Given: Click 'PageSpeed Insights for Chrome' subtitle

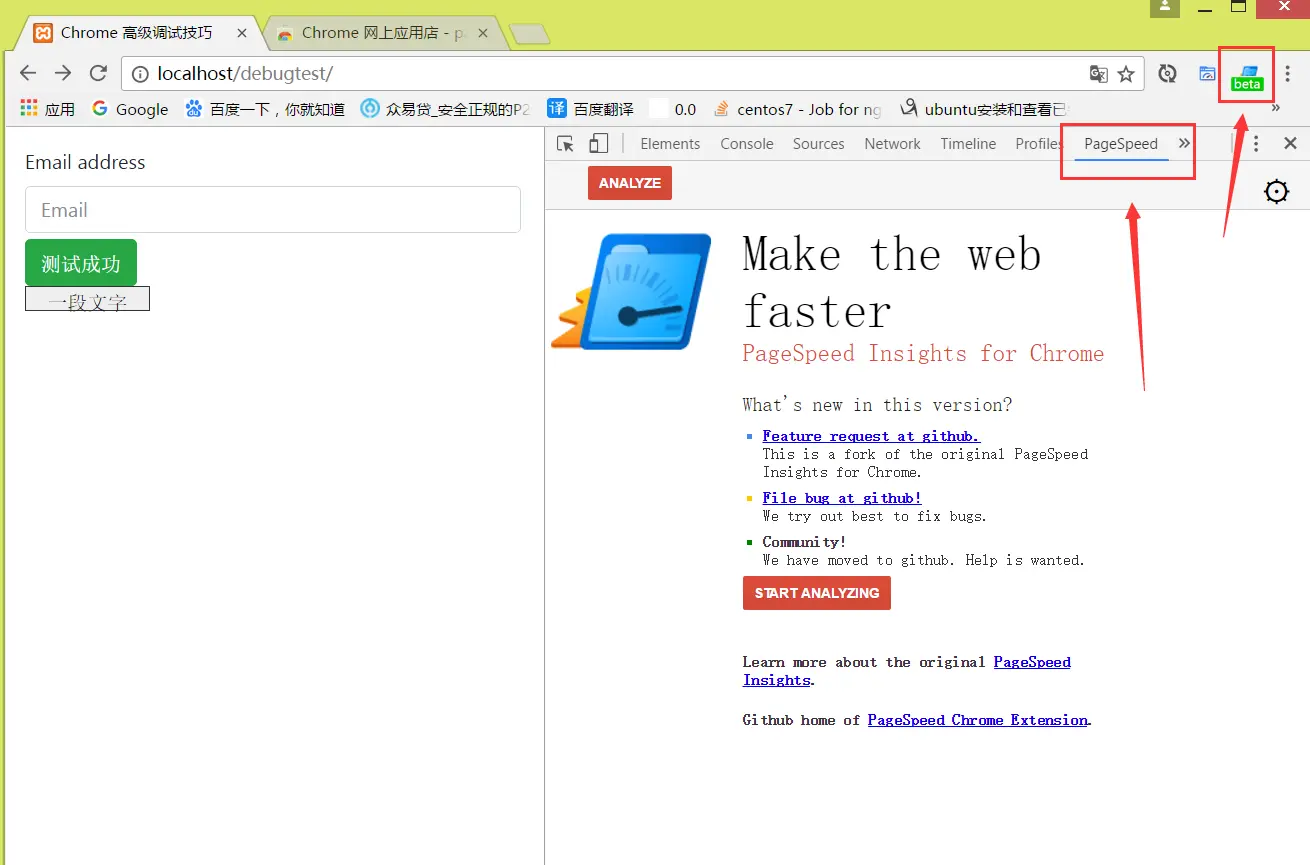Looking at the screenshot, I should click(x=923, y=353).
